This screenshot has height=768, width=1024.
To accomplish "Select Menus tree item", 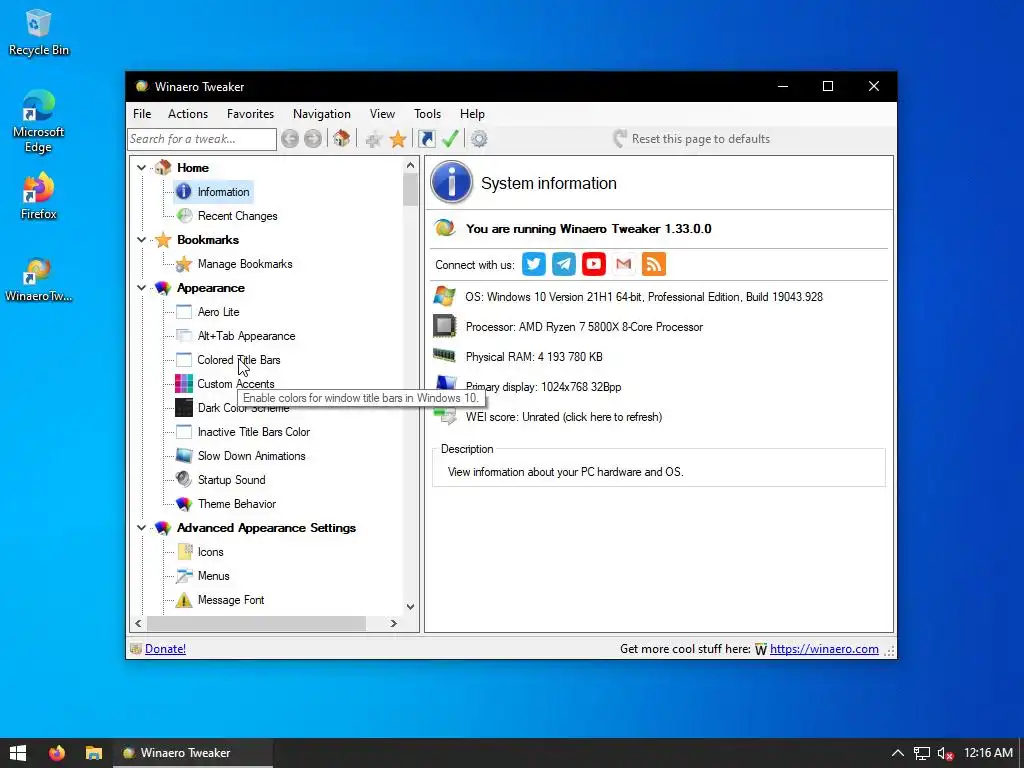I will [x=214, y=576].
